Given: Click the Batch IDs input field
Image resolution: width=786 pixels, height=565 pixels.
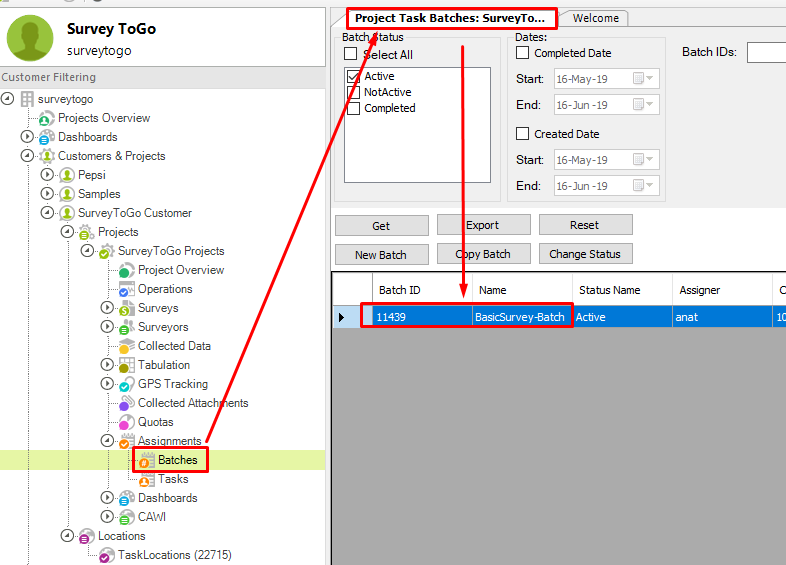Looking at the screenshot, I should click(766, 52).
